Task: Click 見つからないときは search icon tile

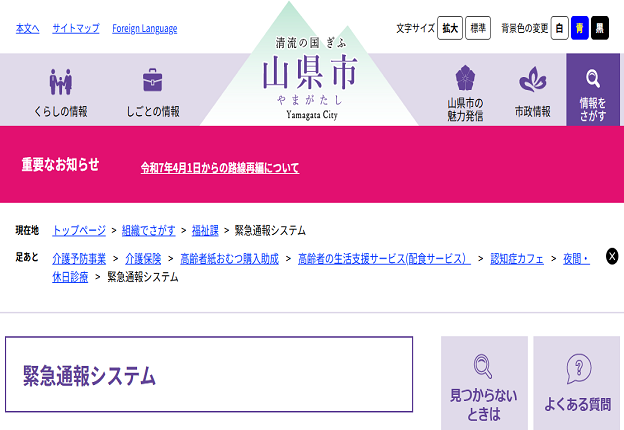Action: (x=484, y=383)
